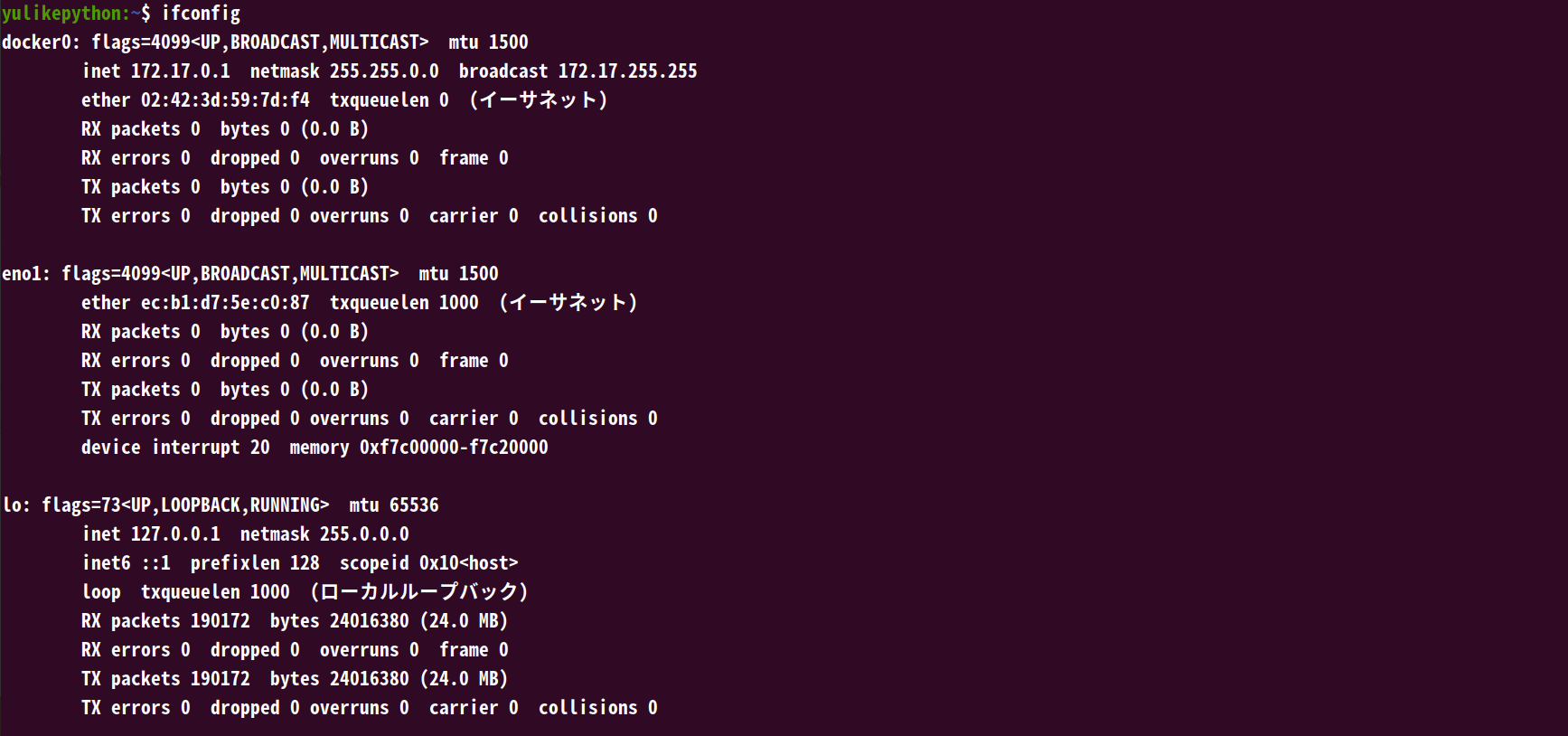The width and height of the screenshot is (1568, 736).
Task: Click the device interrupt 20 text
Action: pos(175,448)
